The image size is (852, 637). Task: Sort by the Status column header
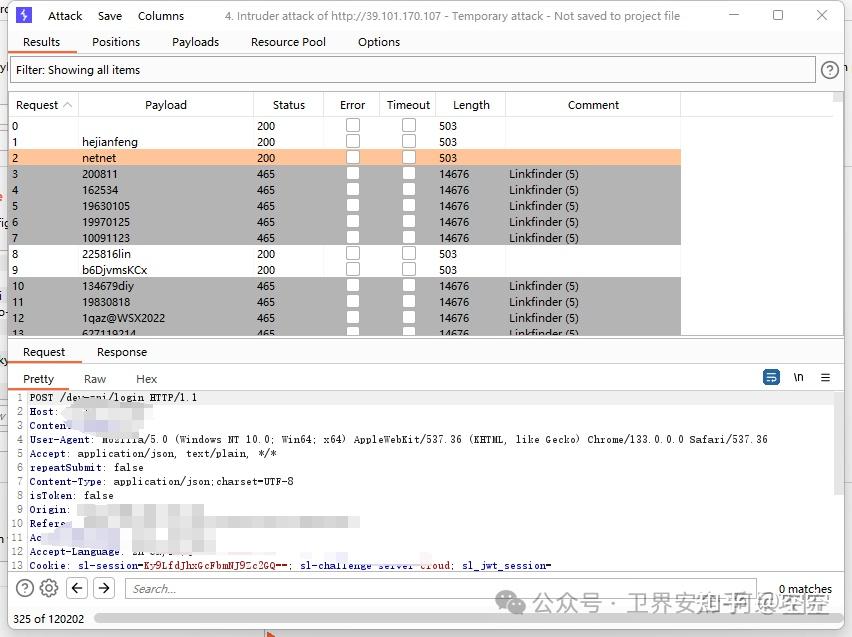click(289, 105)
